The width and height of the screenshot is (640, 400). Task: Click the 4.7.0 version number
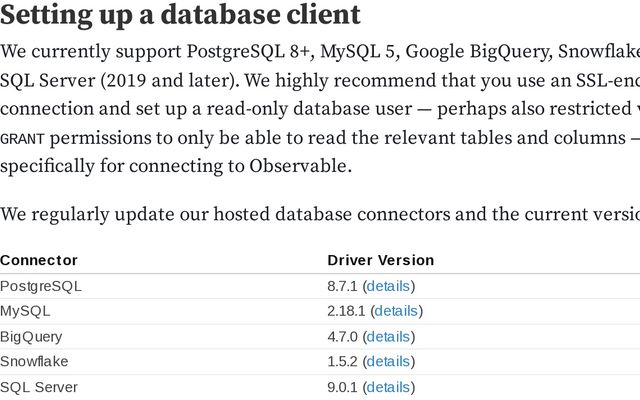tap(342, 336)
